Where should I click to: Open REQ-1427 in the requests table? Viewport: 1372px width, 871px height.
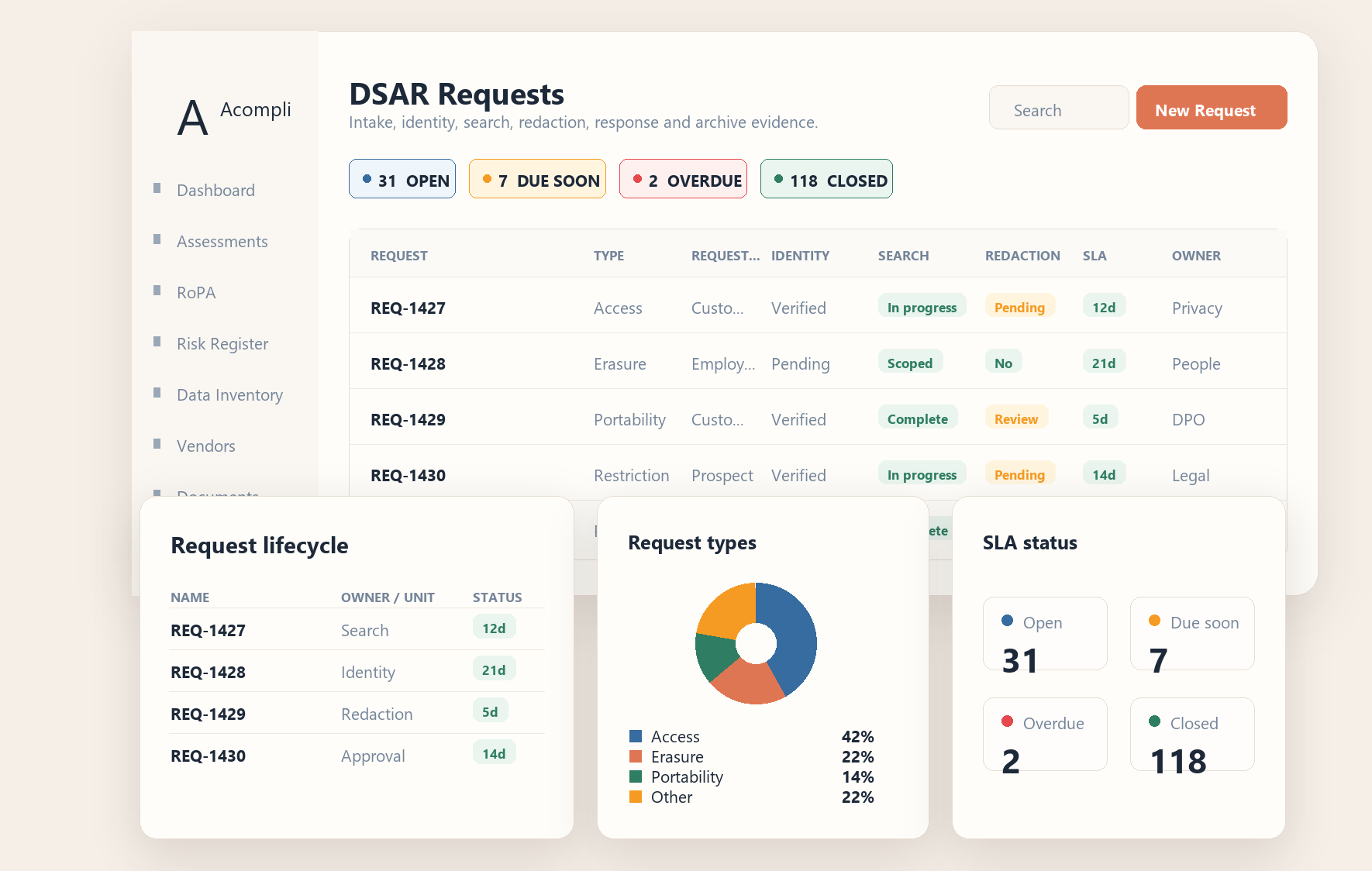point(408,308)
